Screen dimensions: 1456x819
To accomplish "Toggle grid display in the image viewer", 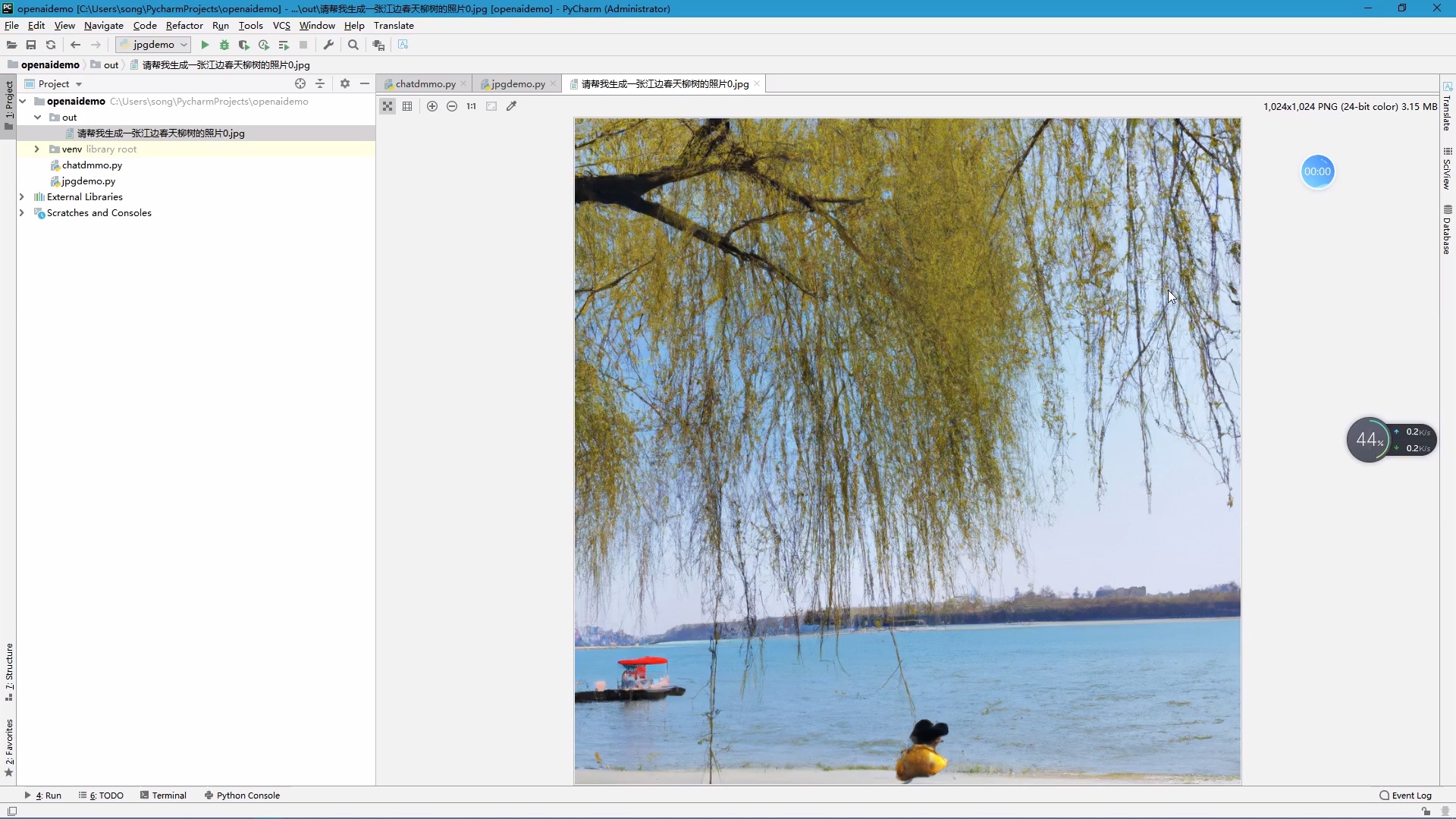I will pos(407,106).
